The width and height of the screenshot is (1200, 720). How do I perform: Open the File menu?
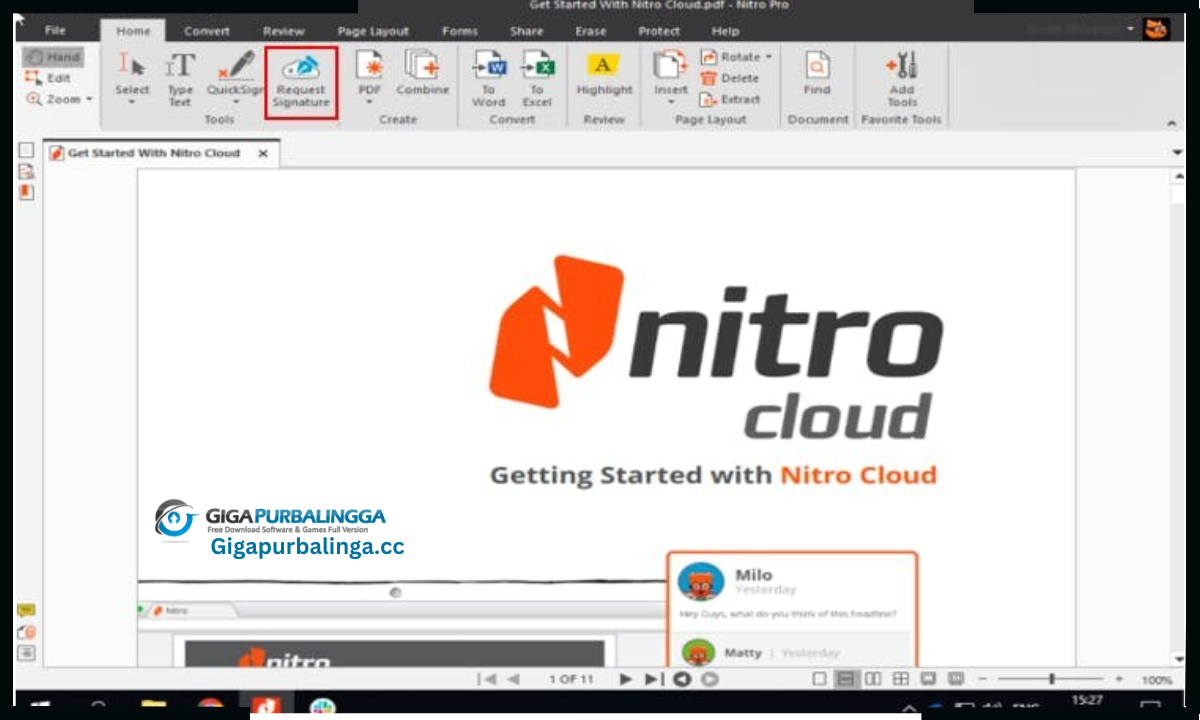point(55,30)
